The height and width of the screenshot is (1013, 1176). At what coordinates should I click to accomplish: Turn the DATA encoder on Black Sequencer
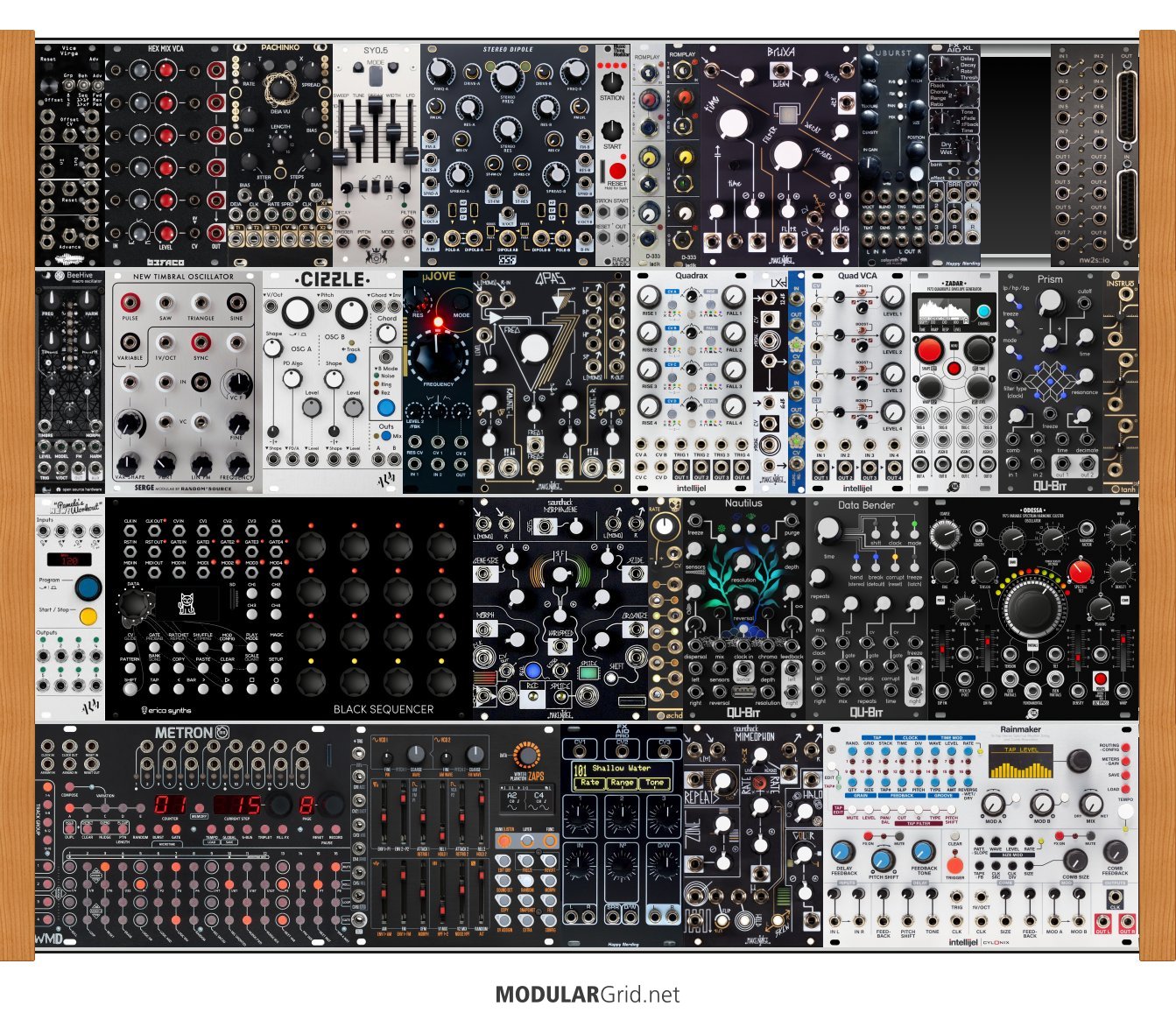134,605
